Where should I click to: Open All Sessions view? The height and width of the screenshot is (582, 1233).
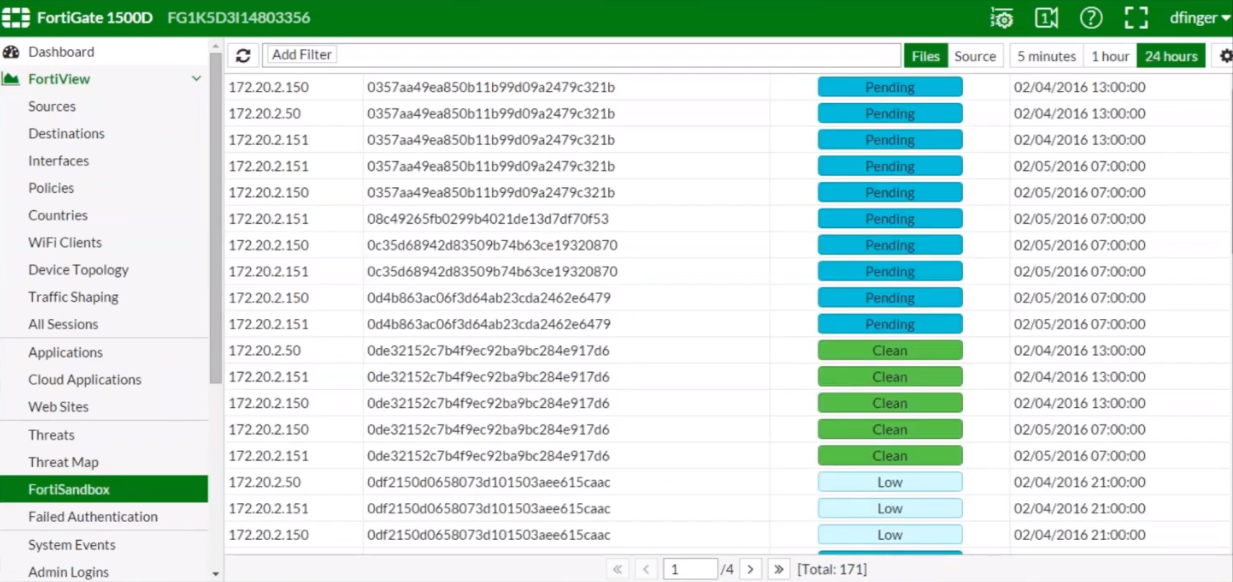[63, 324]
